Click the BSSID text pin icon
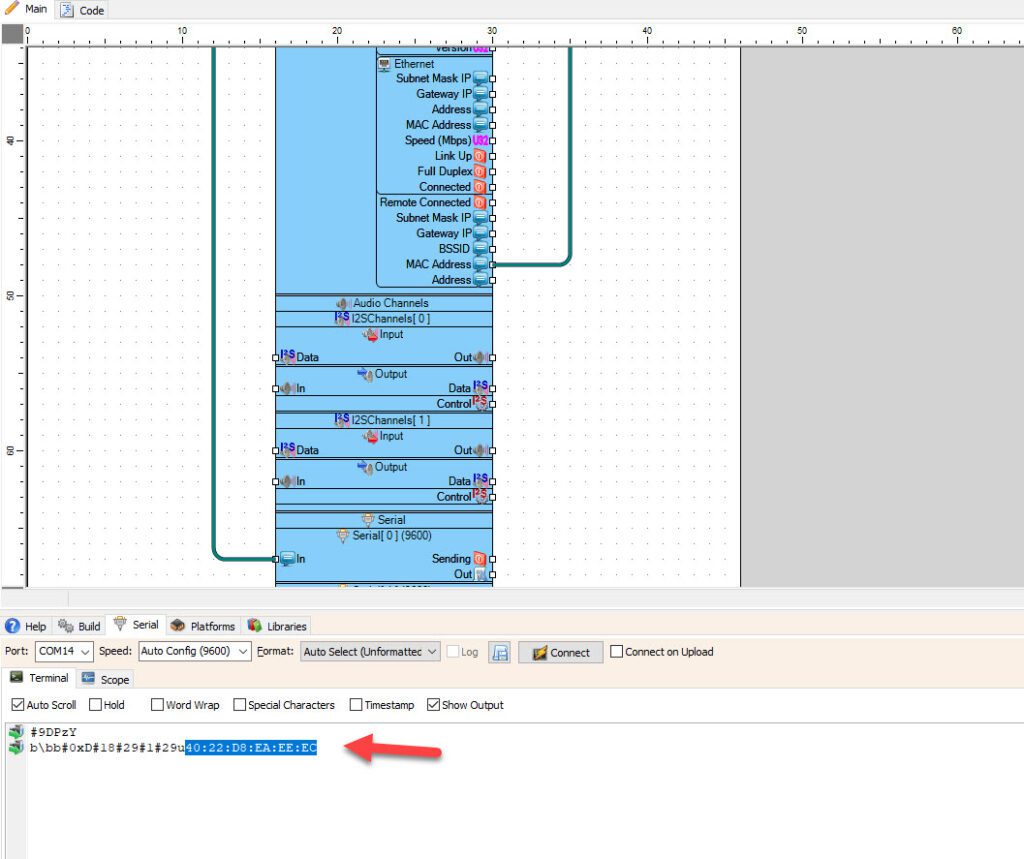 point(480,249)
